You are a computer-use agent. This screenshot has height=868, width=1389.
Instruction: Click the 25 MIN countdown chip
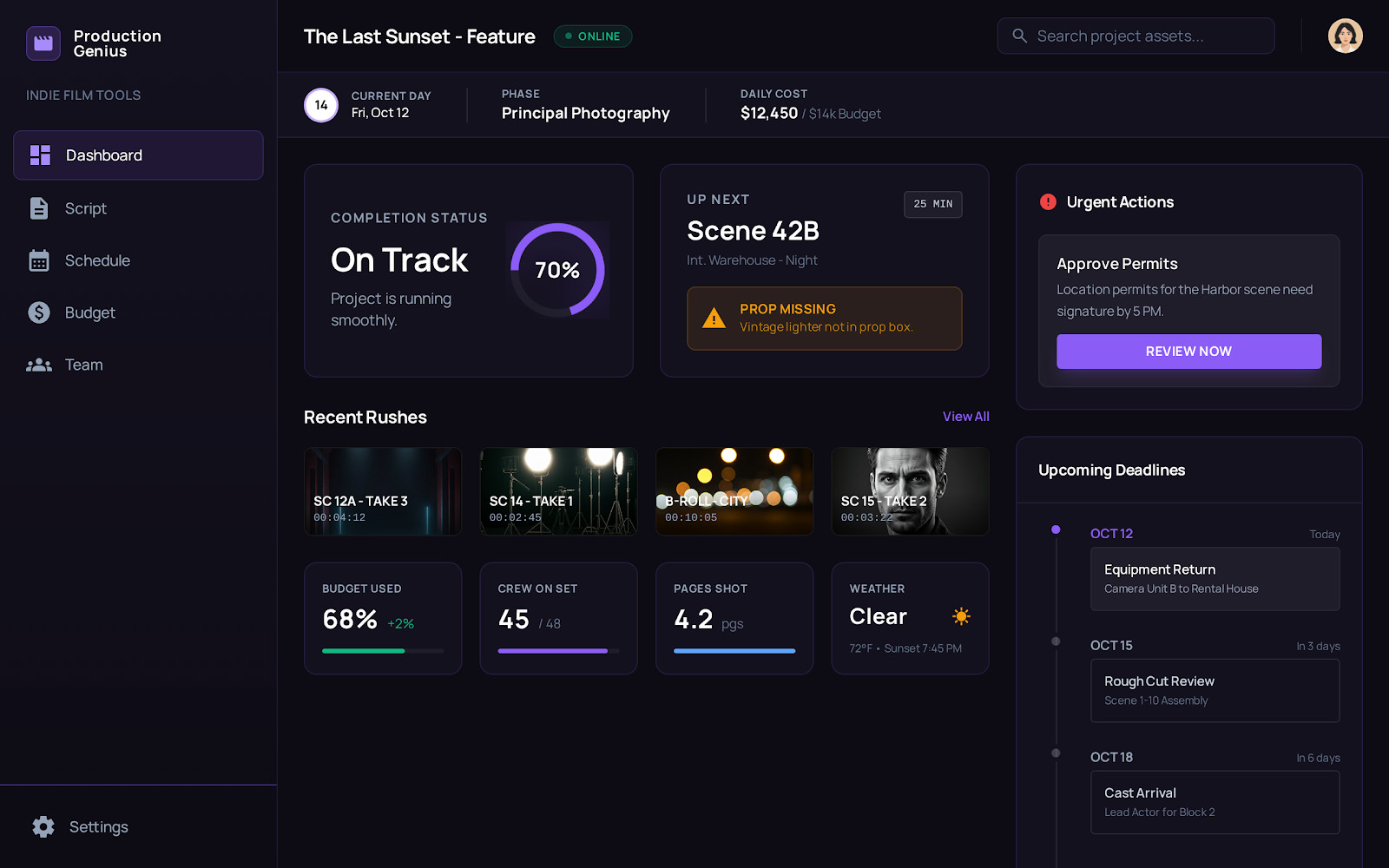pyautogui.click(x=932, y=204)
